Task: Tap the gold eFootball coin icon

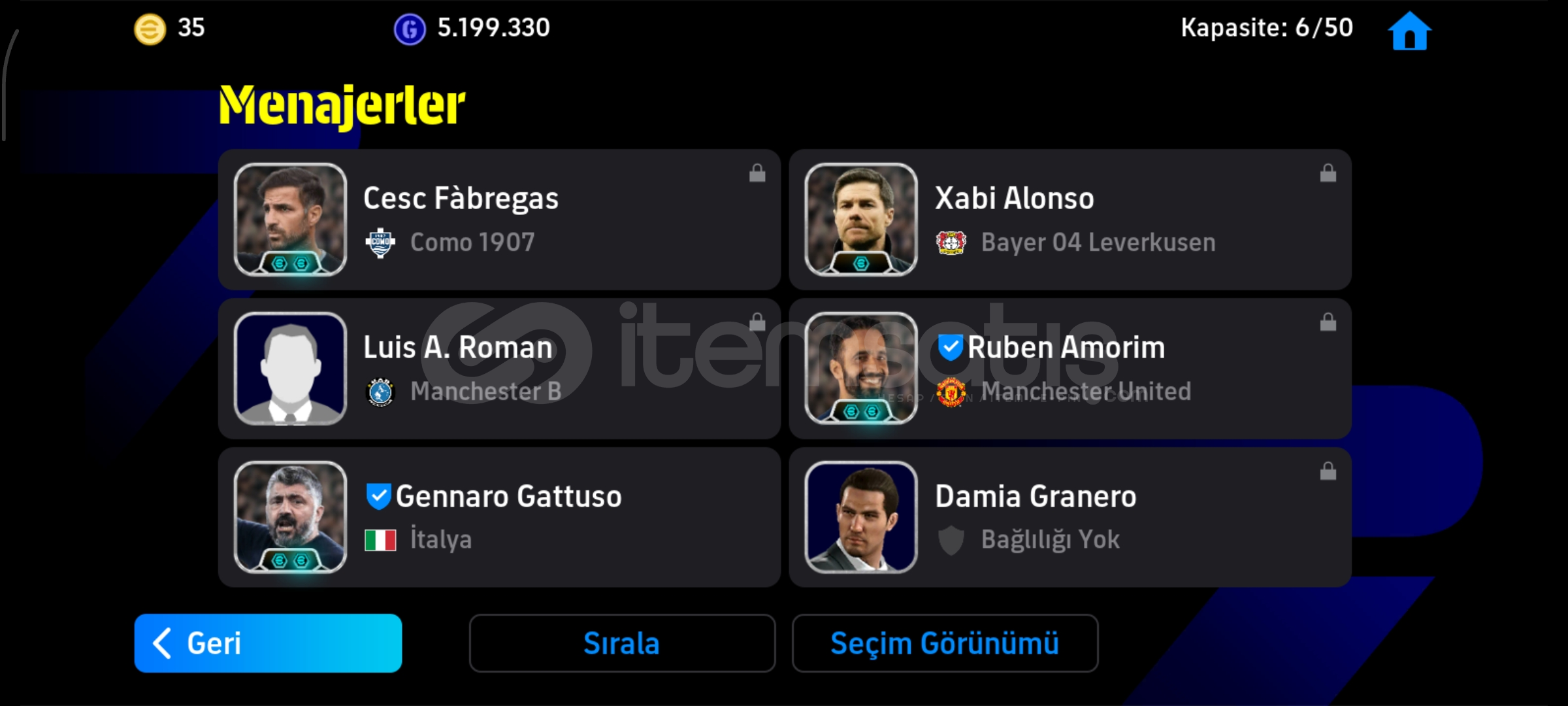Action: [x=150, y=29]
